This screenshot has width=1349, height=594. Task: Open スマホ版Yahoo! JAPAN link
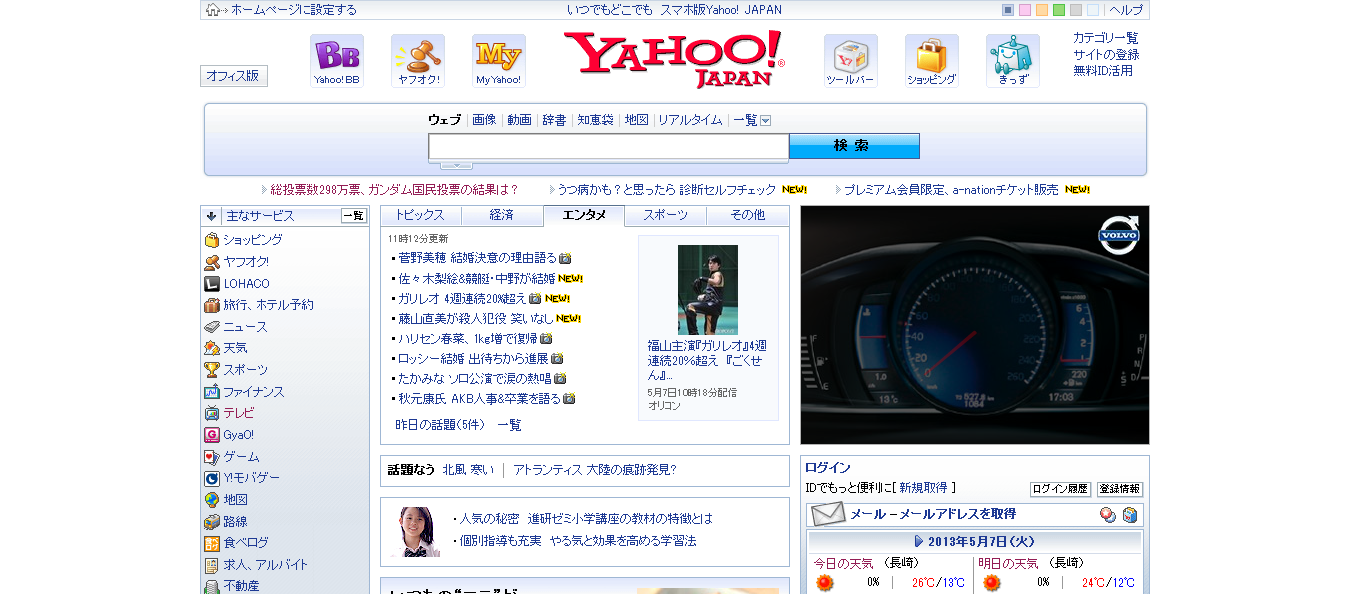click(x=721, y=10)
